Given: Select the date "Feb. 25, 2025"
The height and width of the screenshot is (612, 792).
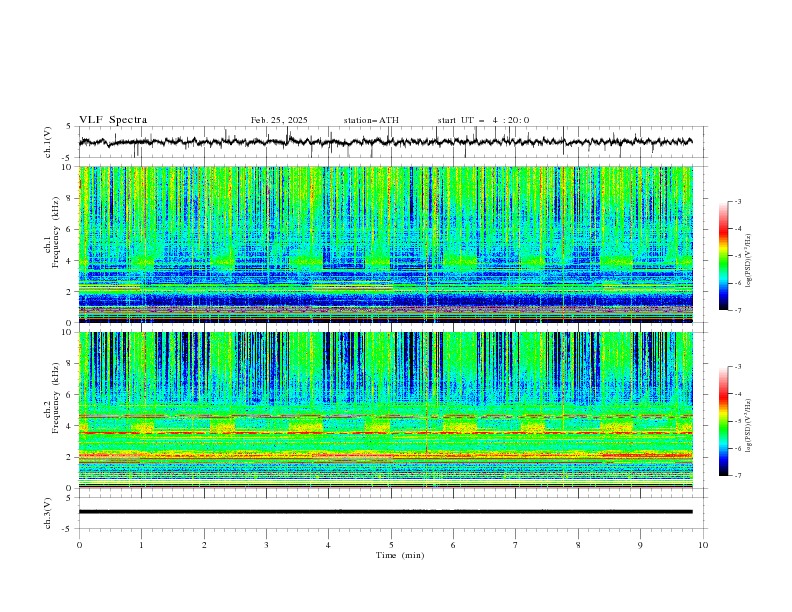Looking at the screenshot, I should tap(279, 120).
